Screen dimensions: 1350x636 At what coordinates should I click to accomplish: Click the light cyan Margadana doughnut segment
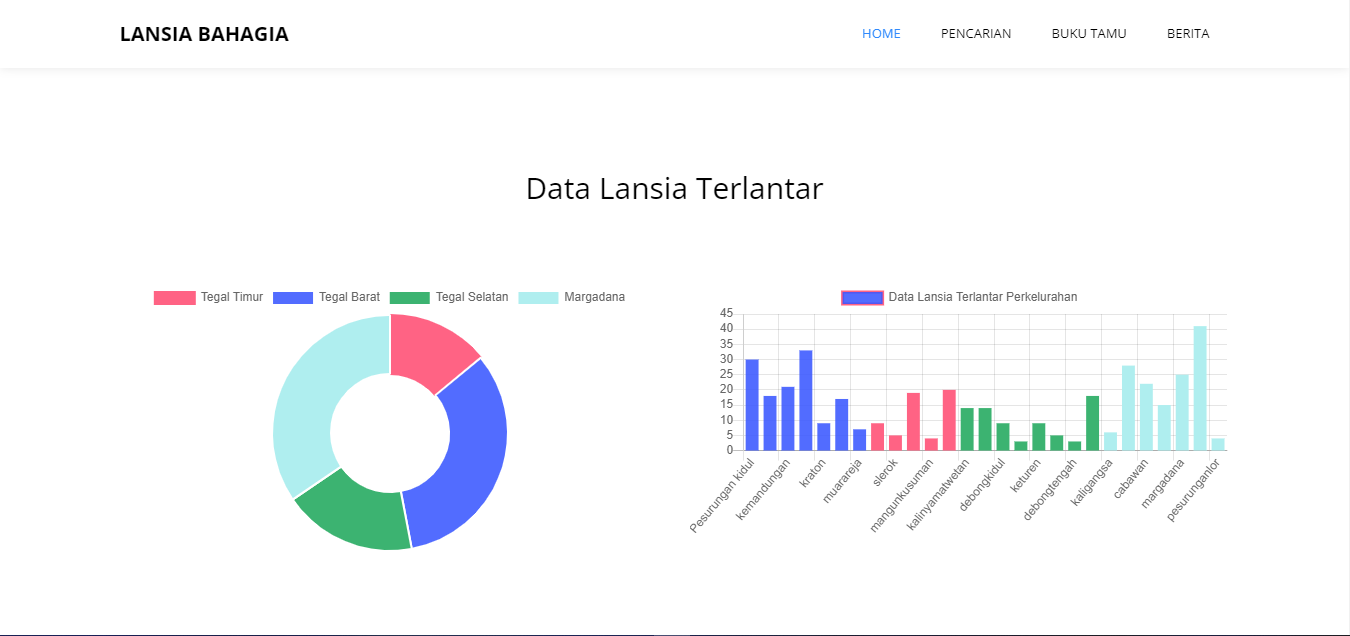pos(310,400)
